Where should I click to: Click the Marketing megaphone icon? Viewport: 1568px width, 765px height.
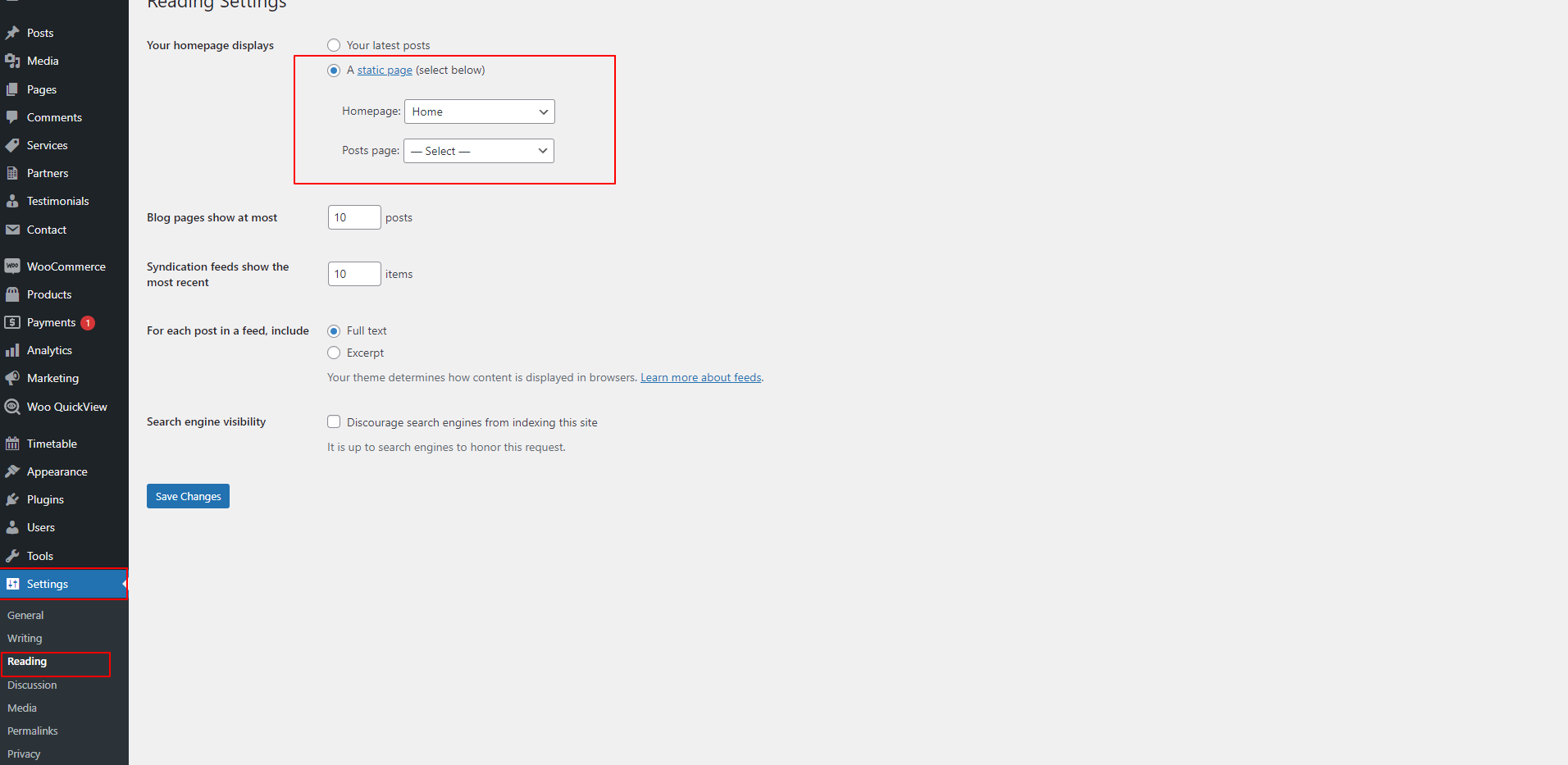click(x=12, y=378)
